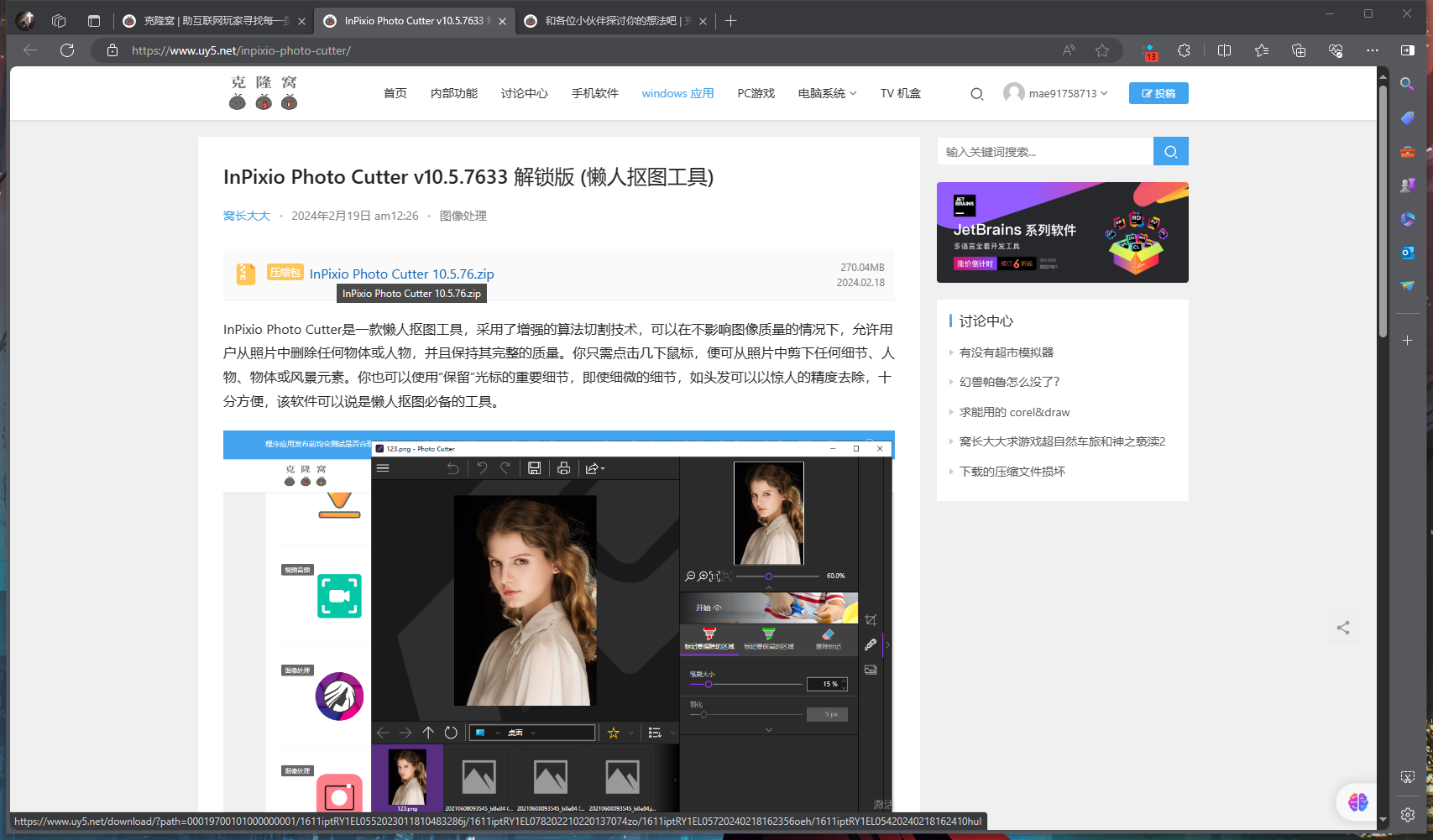The image size is (1433, 840).
Task: Click the user avatar image
Action: pos(1014,93)
